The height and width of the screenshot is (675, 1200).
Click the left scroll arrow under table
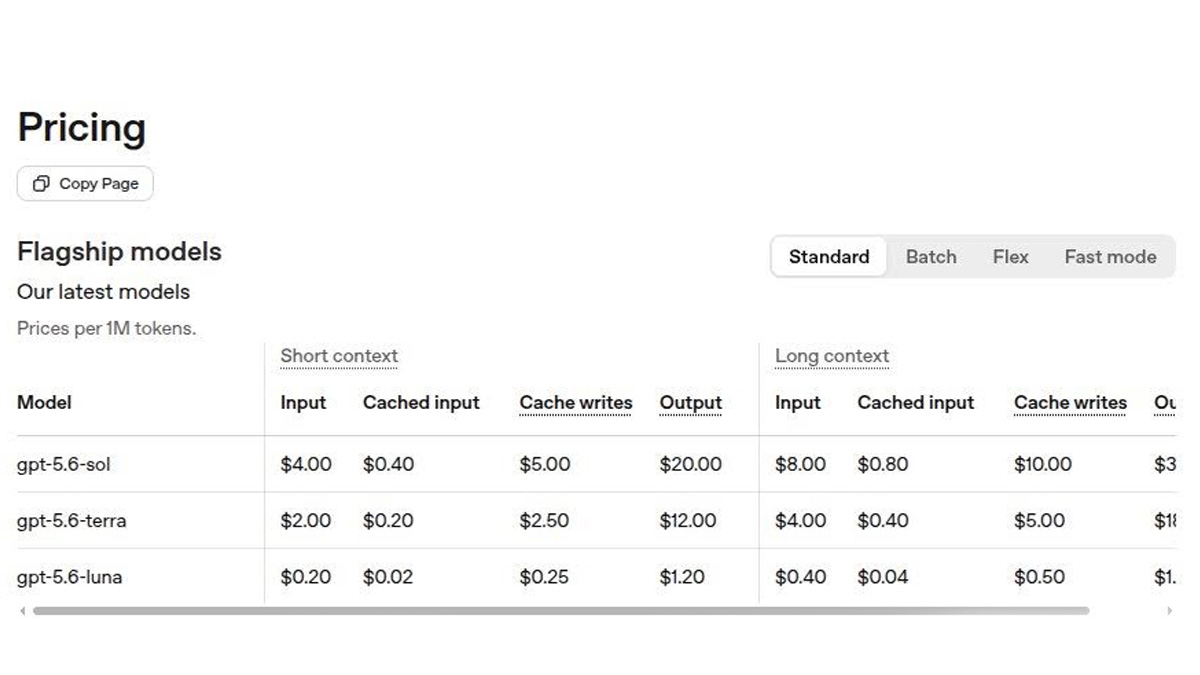[23, 610]
